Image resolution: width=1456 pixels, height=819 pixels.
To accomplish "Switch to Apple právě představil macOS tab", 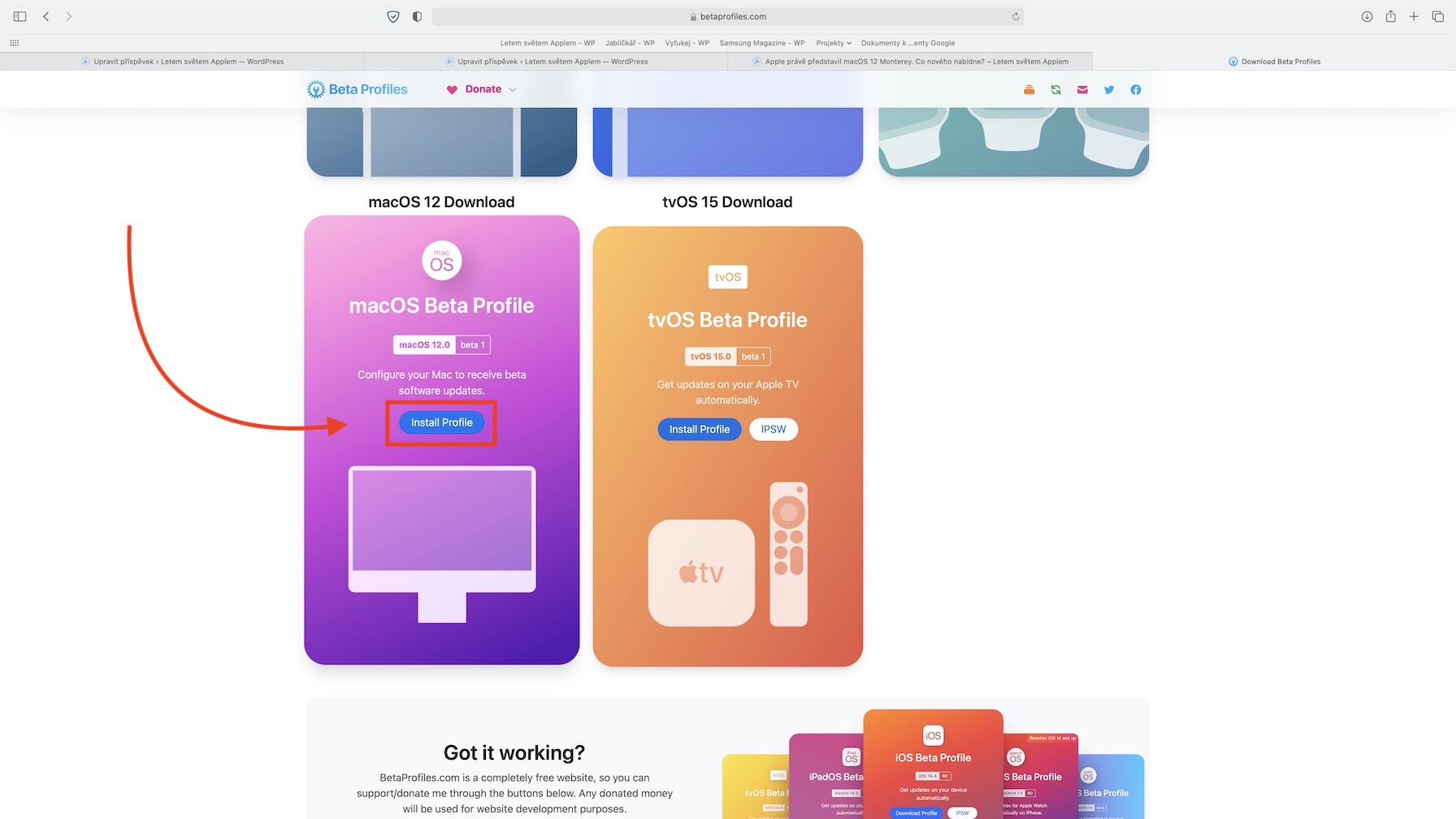I will [910, 62].
